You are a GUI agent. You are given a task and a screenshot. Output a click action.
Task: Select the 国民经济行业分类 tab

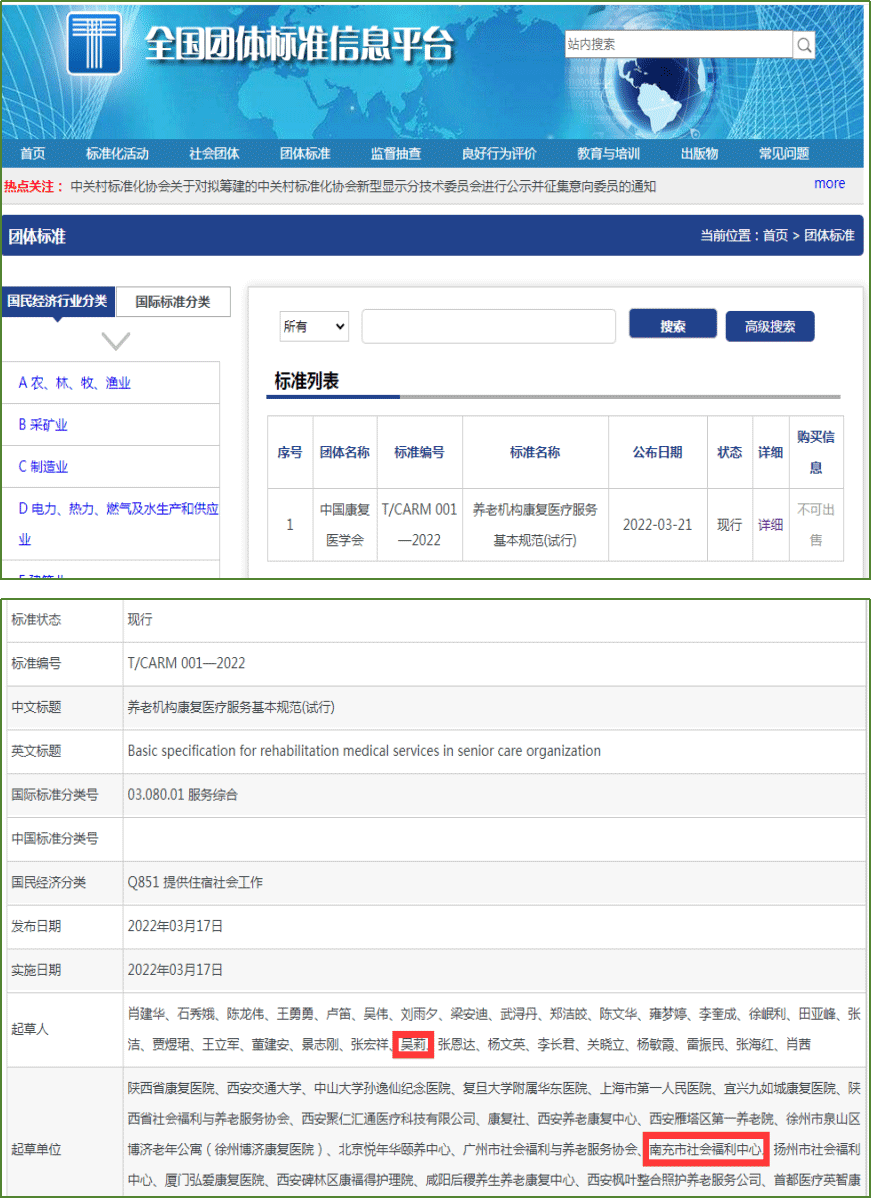click(58, 301)
